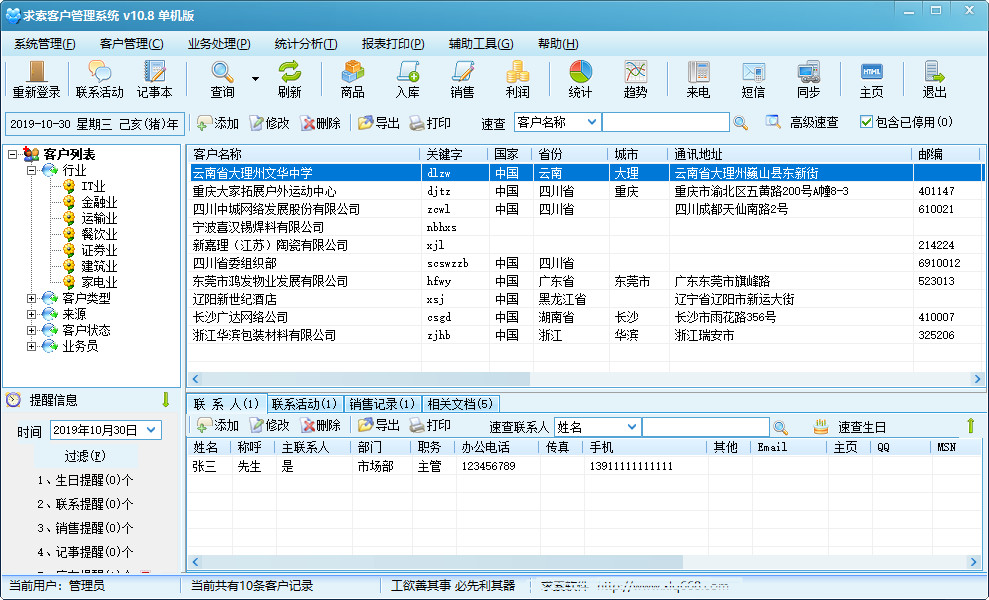Switch to the 销售记录 tab
The height and width of the screenshot is (600, 989).
coord(378,403)
